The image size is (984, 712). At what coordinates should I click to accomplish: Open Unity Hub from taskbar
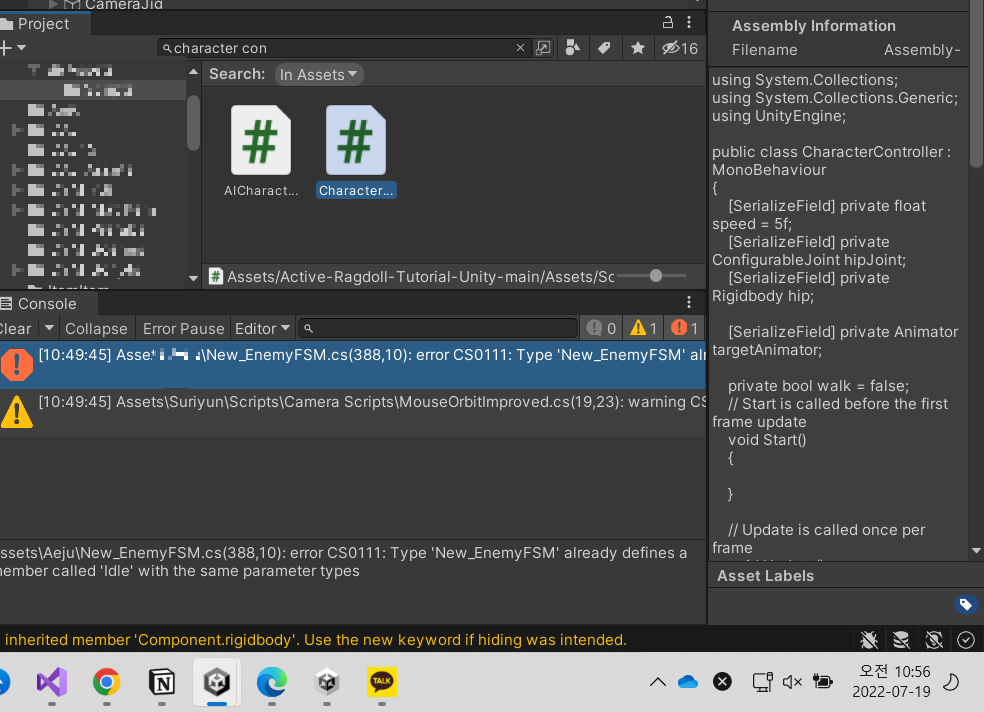point(327,682)
